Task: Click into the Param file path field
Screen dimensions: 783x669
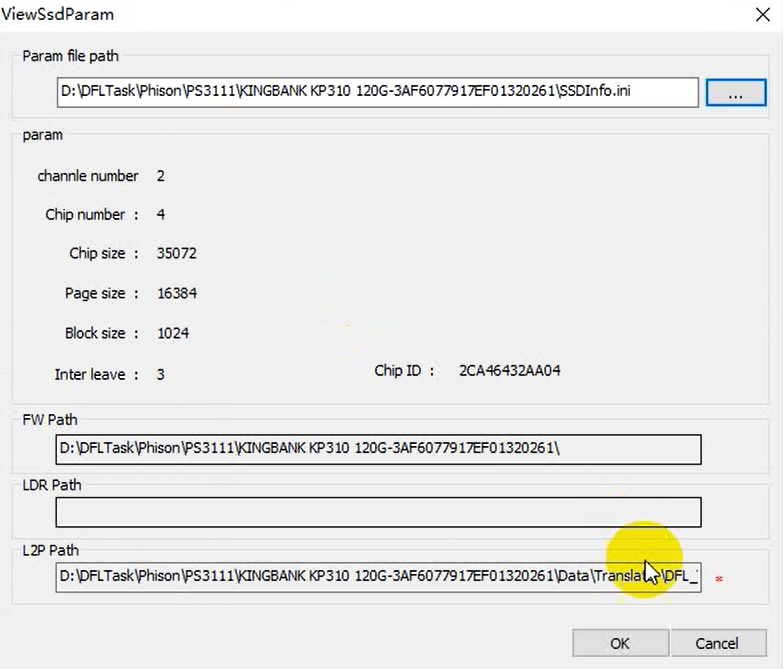Action: pyautogui.click(x=377, y=92)
